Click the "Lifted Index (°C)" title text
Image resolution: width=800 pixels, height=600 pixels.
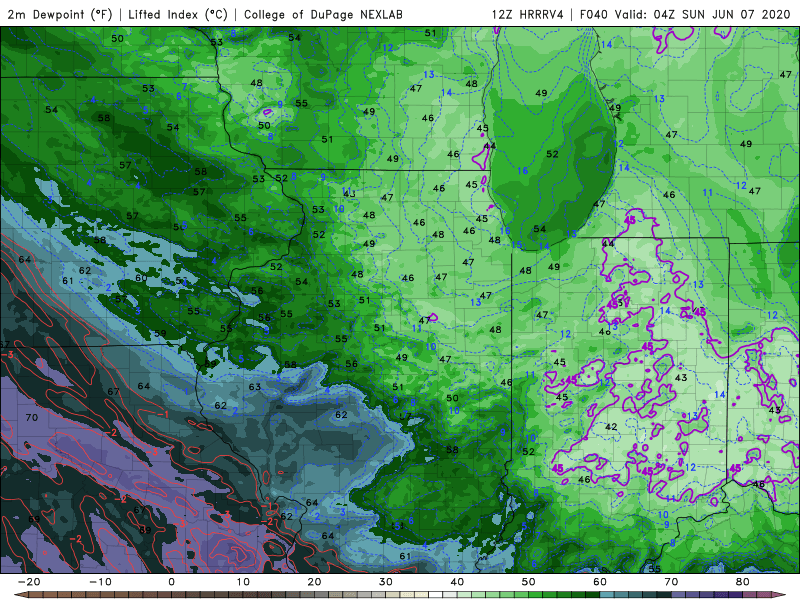point(178,14)
